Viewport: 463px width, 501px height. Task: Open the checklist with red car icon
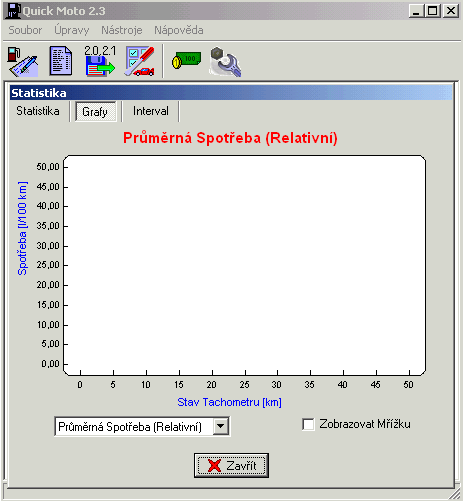[140, 61]
